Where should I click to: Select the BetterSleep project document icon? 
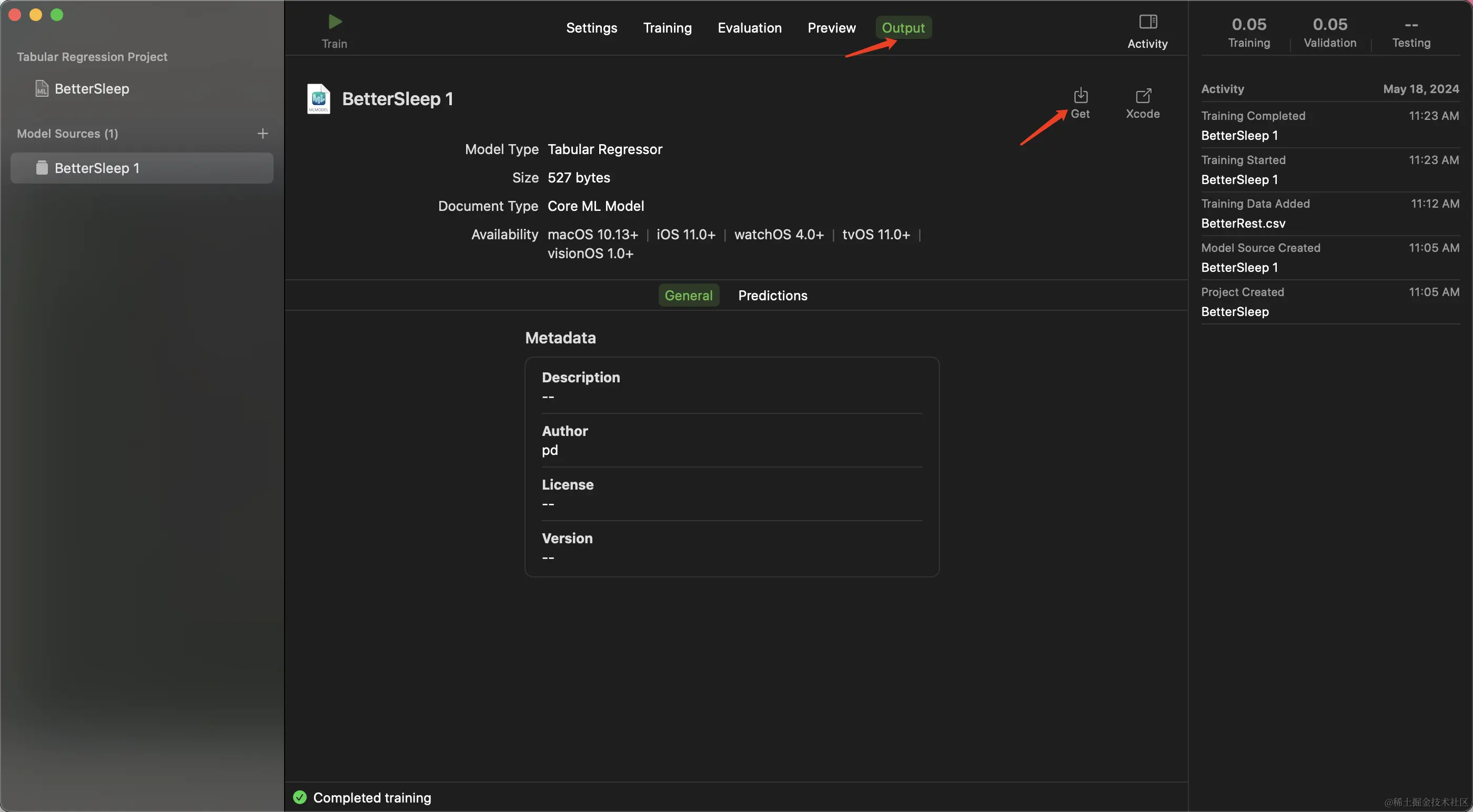(x=42, y=89)
